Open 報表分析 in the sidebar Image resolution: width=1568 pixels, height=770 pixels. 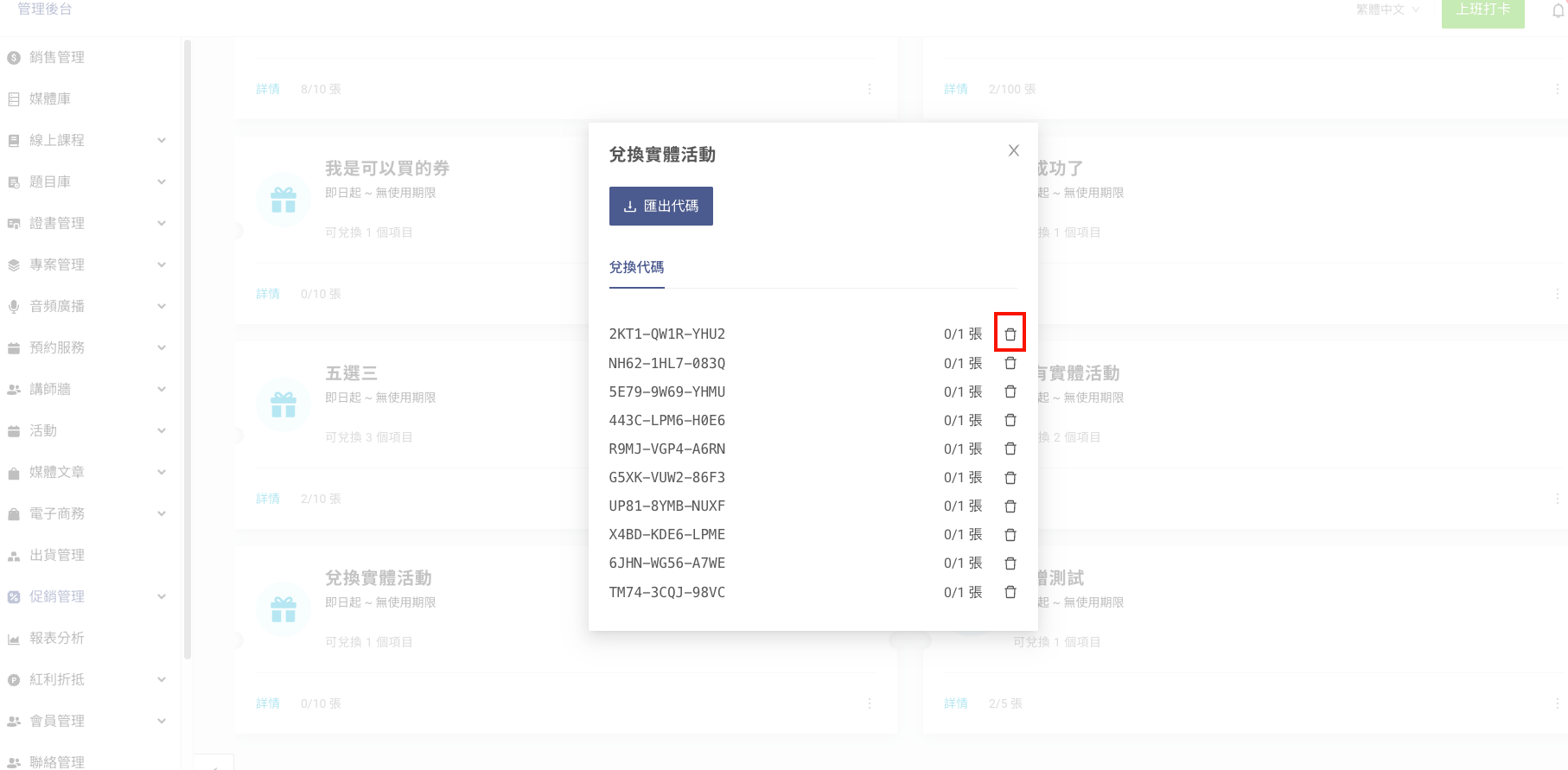(x=57, y=638)
